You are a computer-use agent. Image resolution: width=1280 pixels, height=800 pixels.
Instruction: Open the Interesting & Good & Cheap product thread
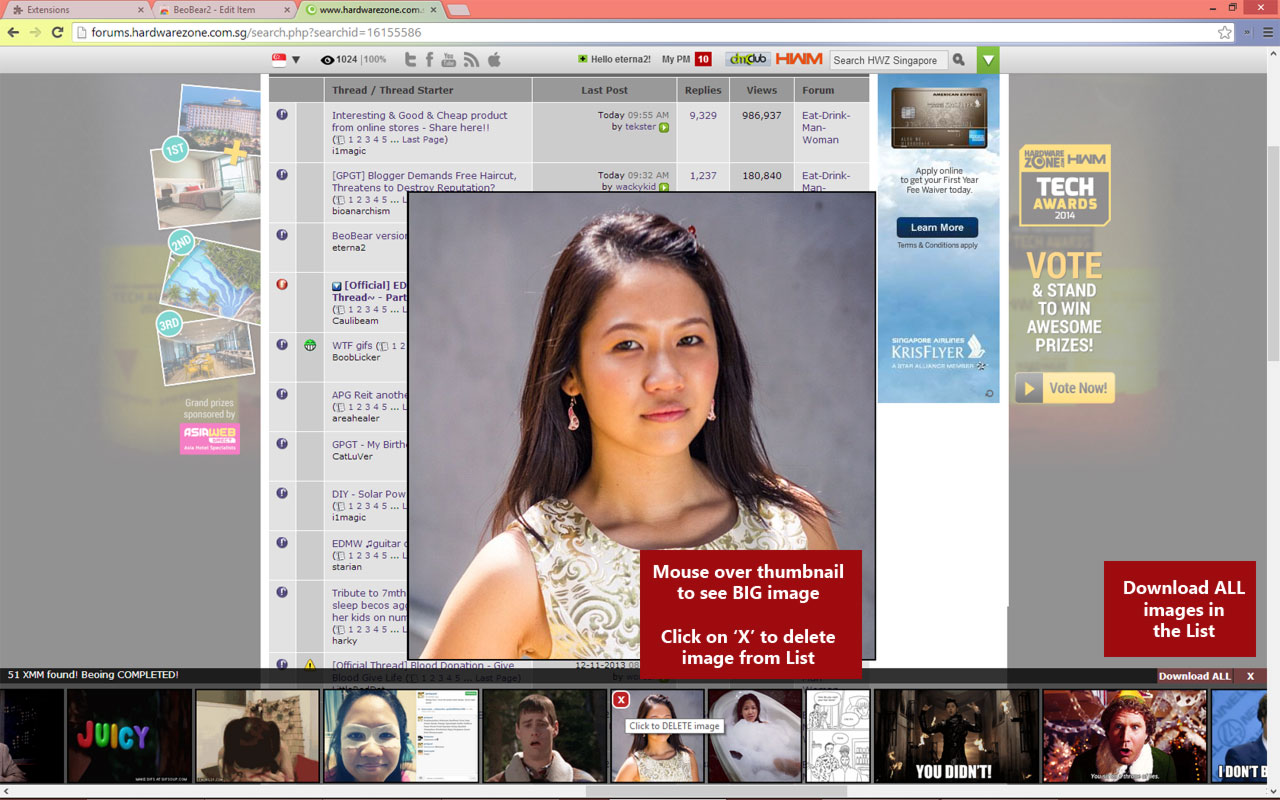coord(420,121)
